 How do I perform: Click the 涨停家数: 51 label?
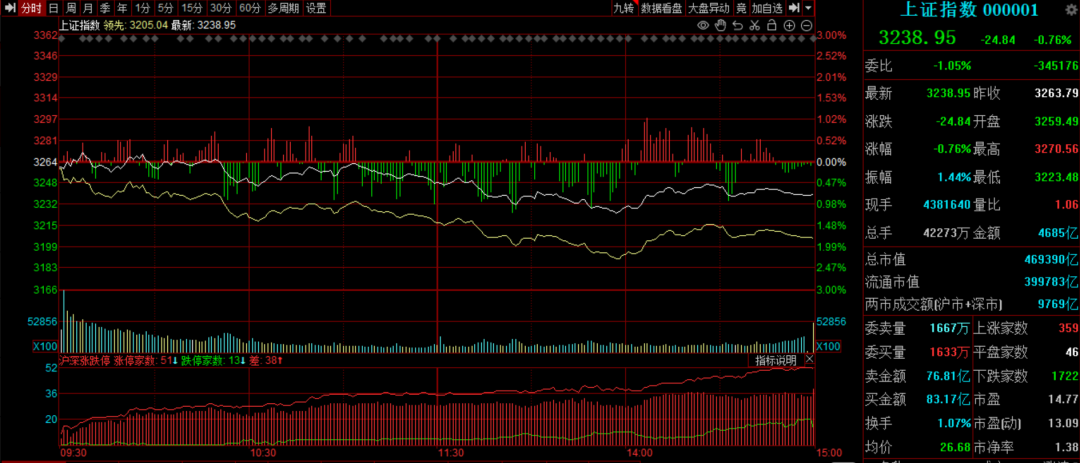click(145, 360)
